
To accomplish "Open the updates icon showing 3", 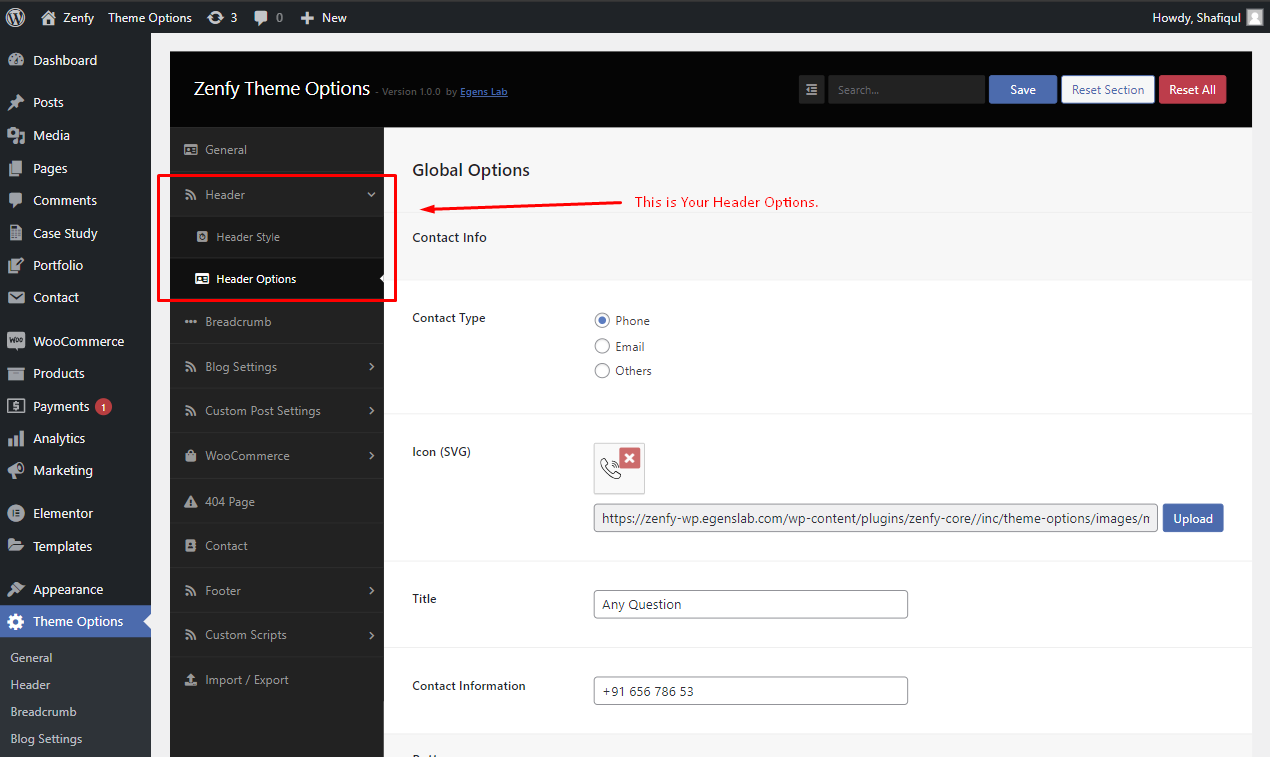I will click(216, 17).
